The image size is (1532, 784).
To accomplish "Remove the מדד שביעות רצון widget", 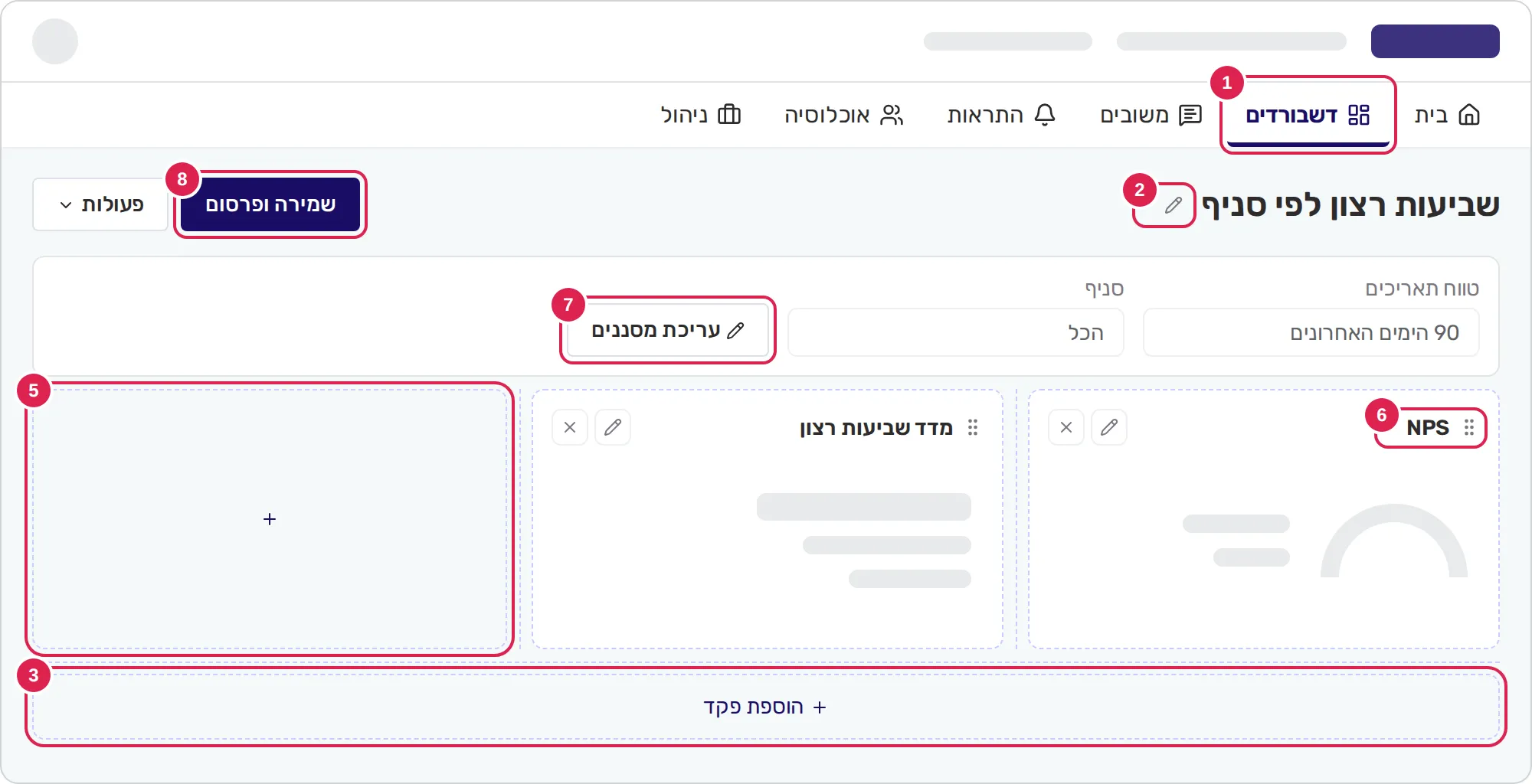I will (x=570, y=427).
